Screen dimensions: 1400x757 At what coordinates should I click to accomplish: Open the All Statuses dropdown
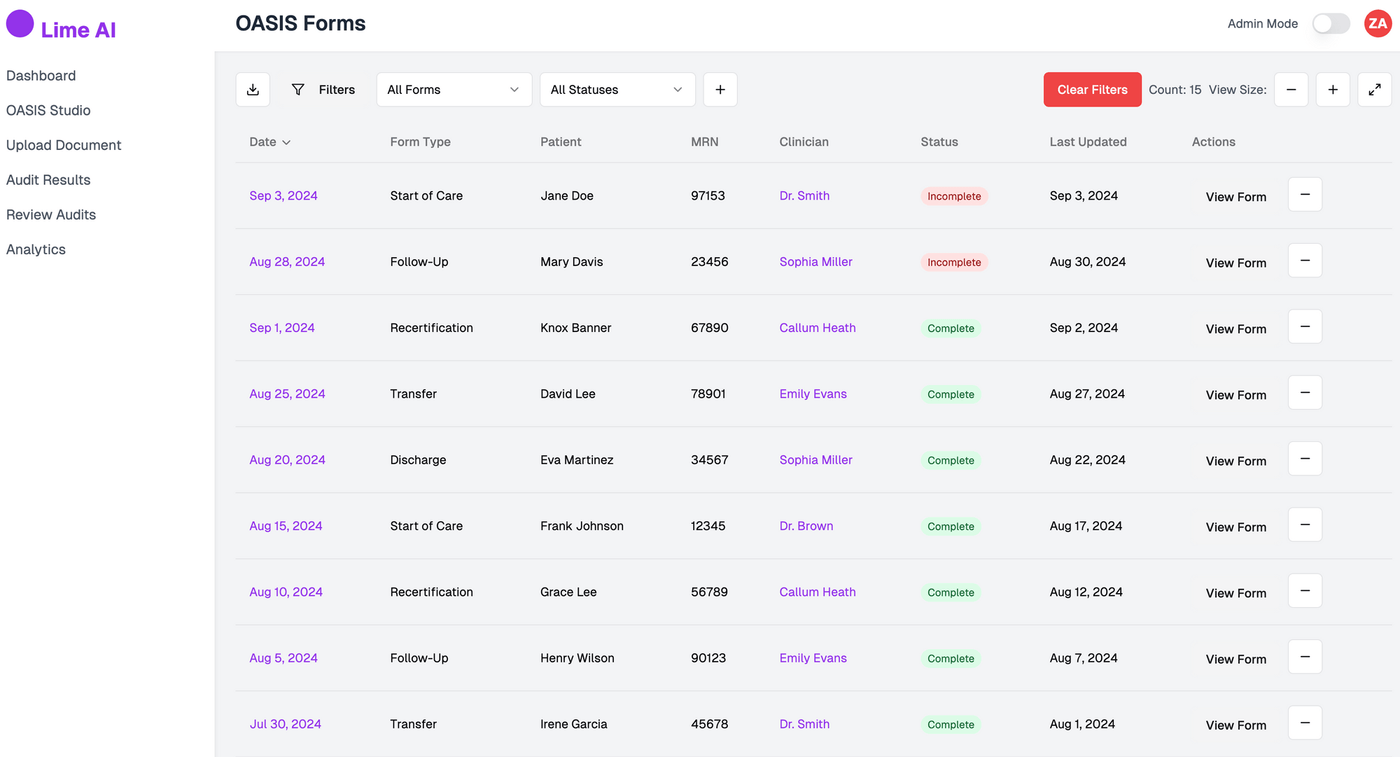click(617, 90)
